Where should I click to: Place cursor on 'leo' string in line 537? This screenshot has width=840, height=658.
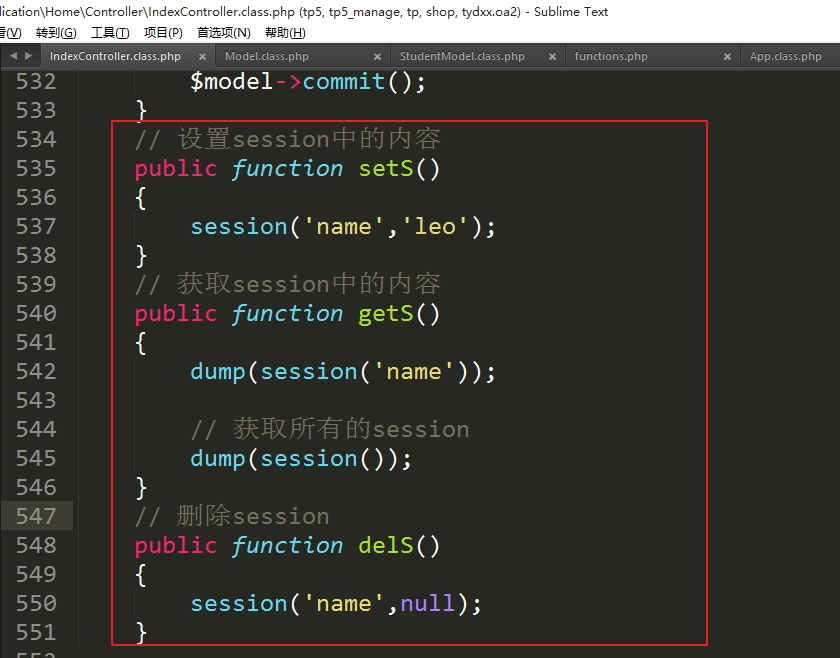435,226
